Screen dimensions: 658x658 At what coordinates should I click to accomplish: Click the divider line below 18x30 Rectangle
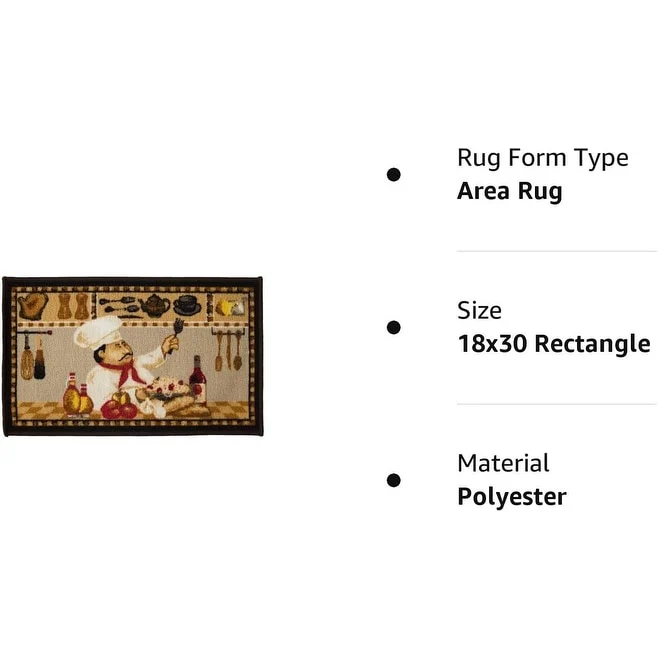(x=556, y=404)
